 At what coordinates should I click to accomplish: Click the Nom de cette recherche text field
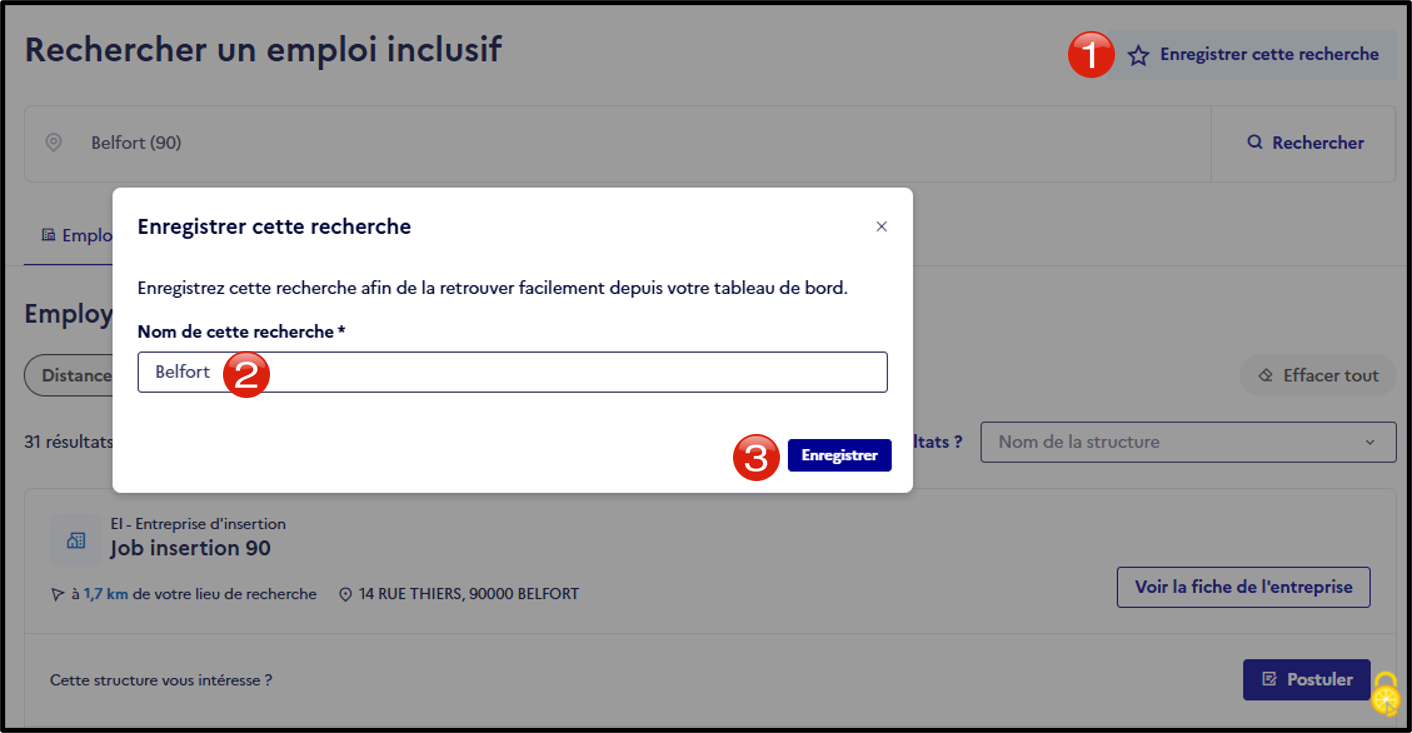click(512, 372)
